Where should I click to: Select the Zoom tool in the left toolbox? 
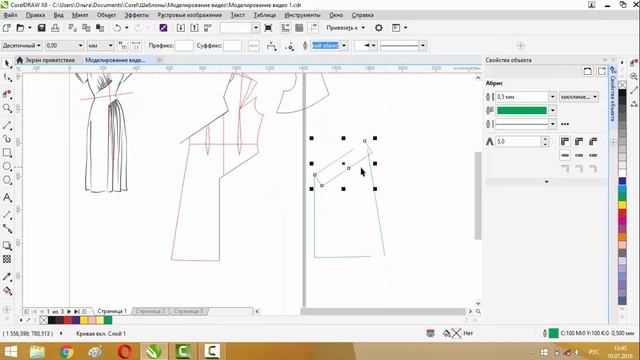7,108
